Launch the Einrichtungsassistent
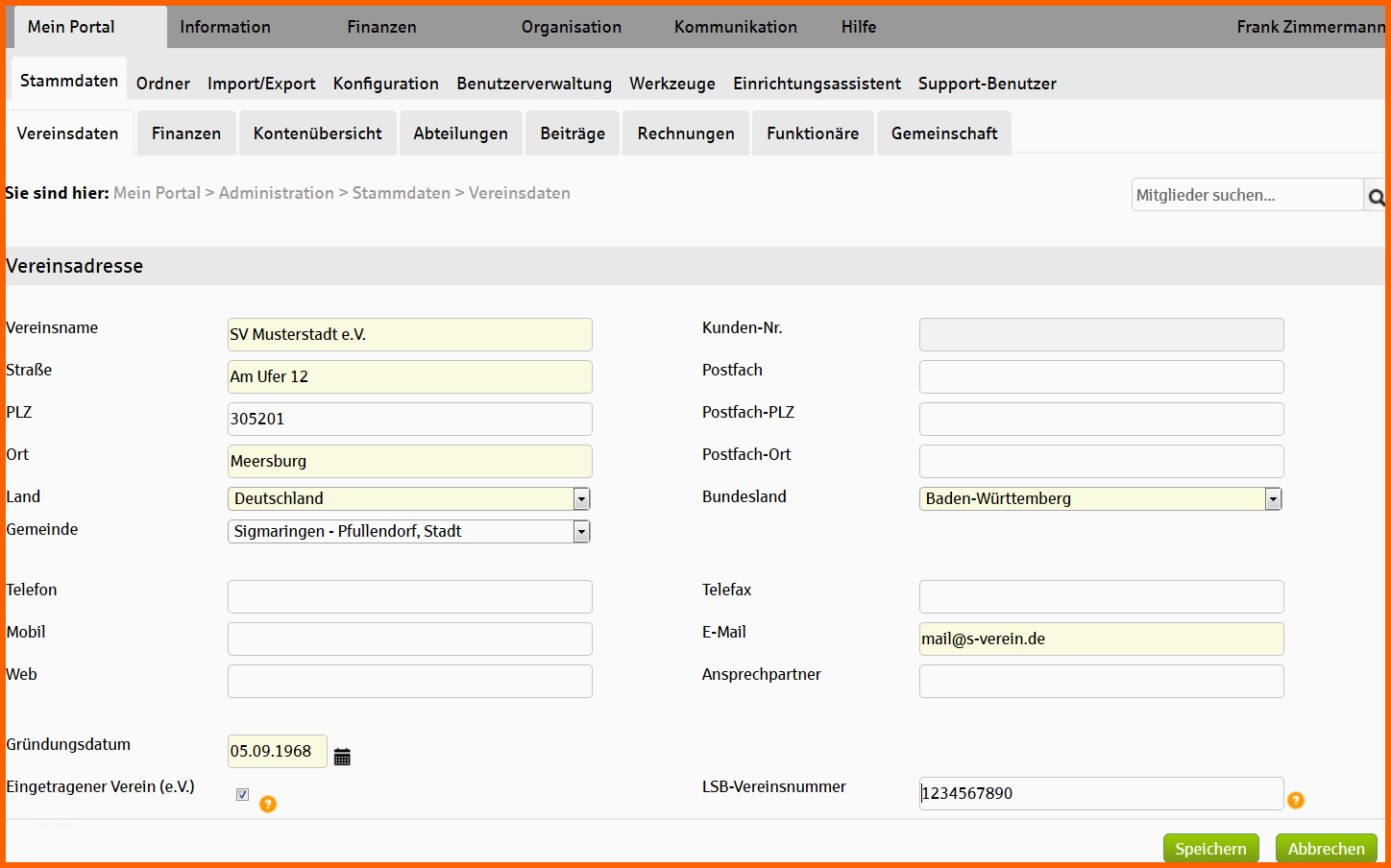The width and height of the screenshot is (1391, 868). (818, 84)
